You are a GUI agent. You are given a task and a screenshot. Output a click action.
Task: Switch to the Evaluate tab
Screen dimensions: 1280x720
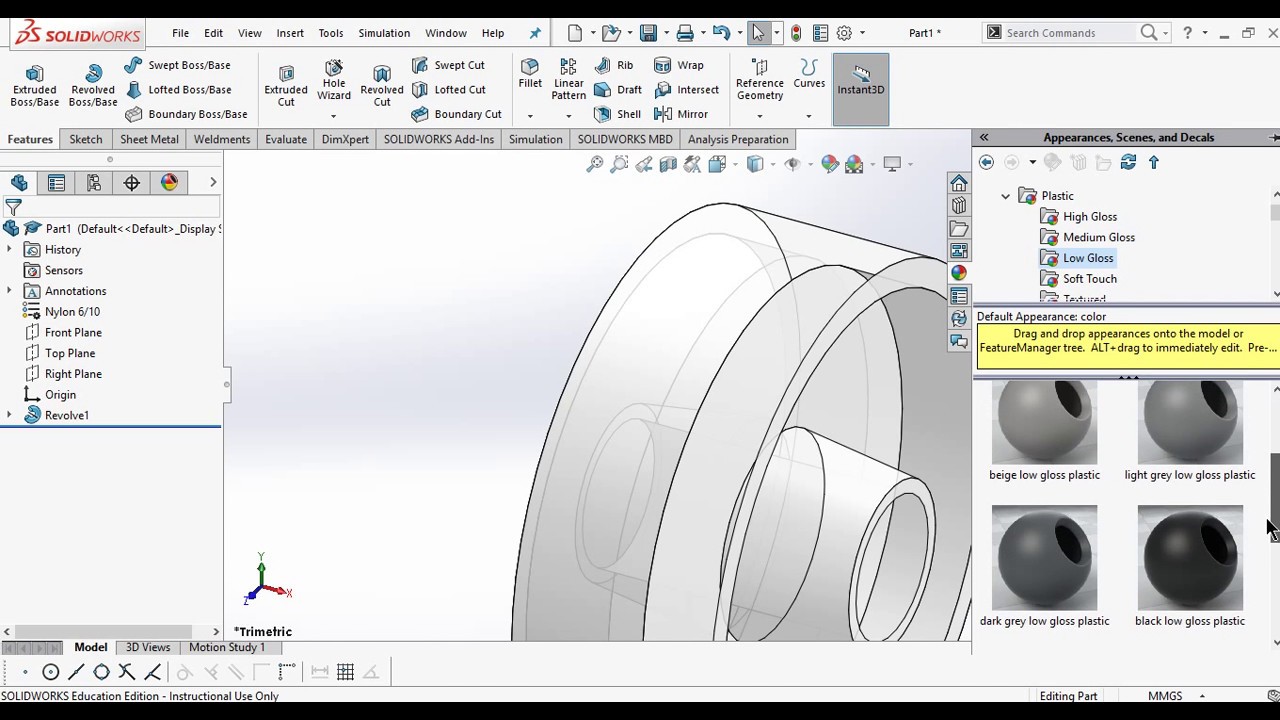click(286, 139)
